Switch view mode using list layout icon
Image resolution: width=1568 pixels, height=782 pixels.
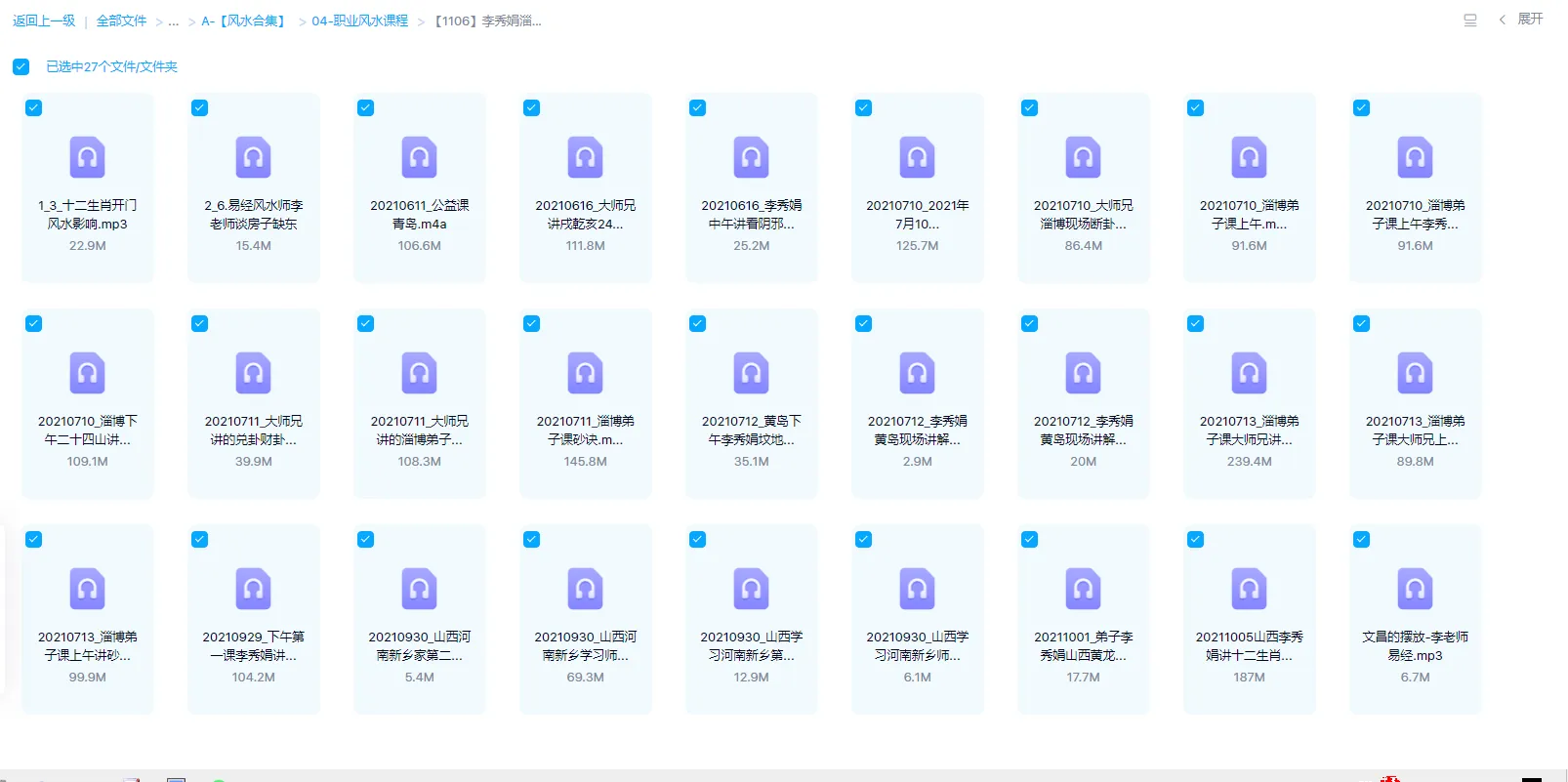pos(1469,21)
